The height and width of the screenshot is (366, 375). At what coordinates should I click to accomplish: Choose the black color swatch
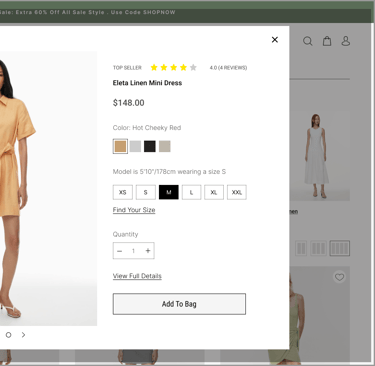tap(150, 146)
